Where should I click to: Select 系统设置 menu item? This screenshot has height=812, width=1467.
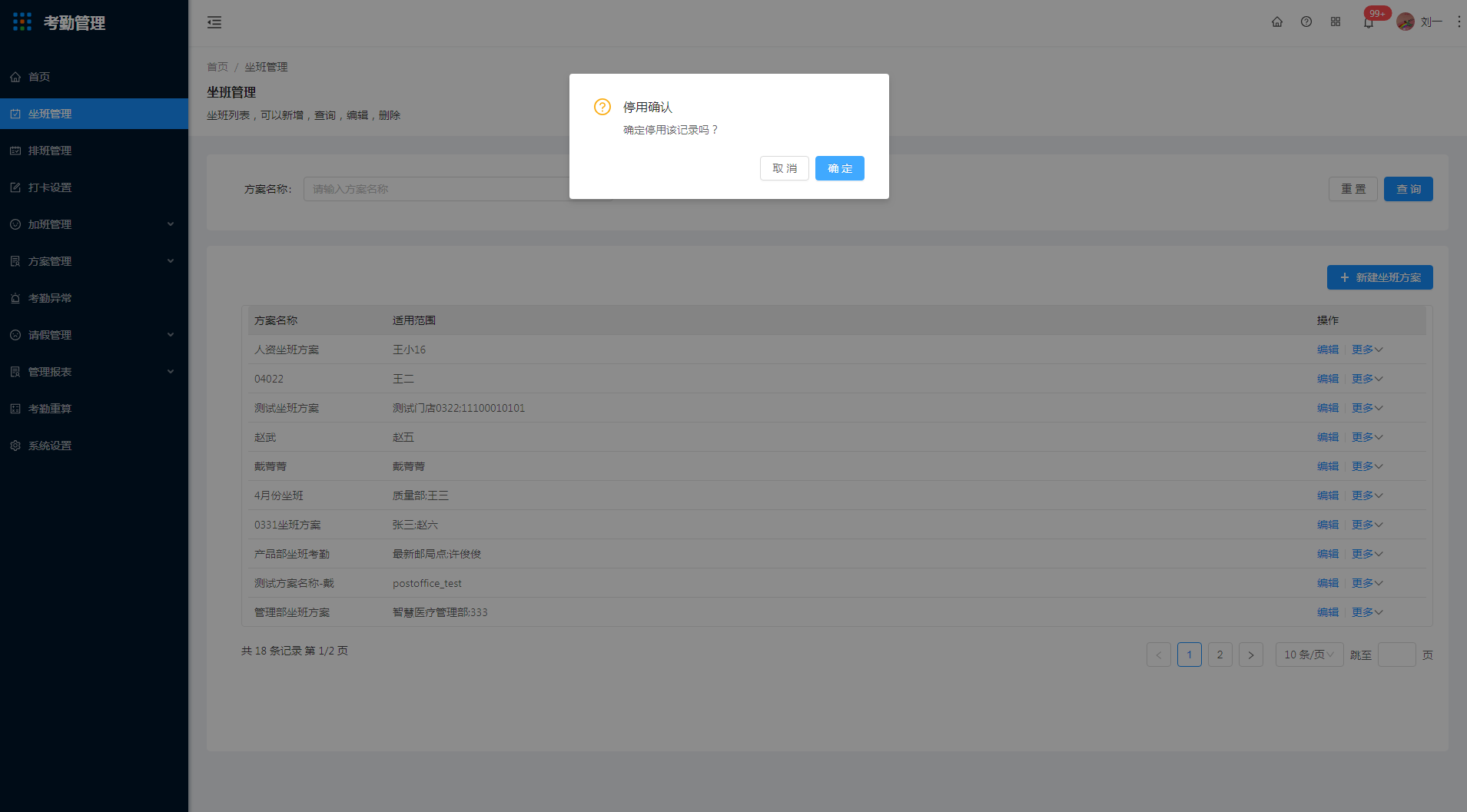click(x=94, y=446)
